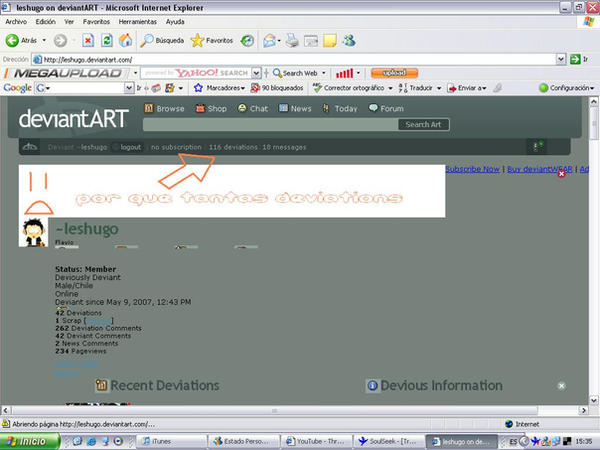
Task: Click the Search Art button
Action: click(x=424, y=124)
